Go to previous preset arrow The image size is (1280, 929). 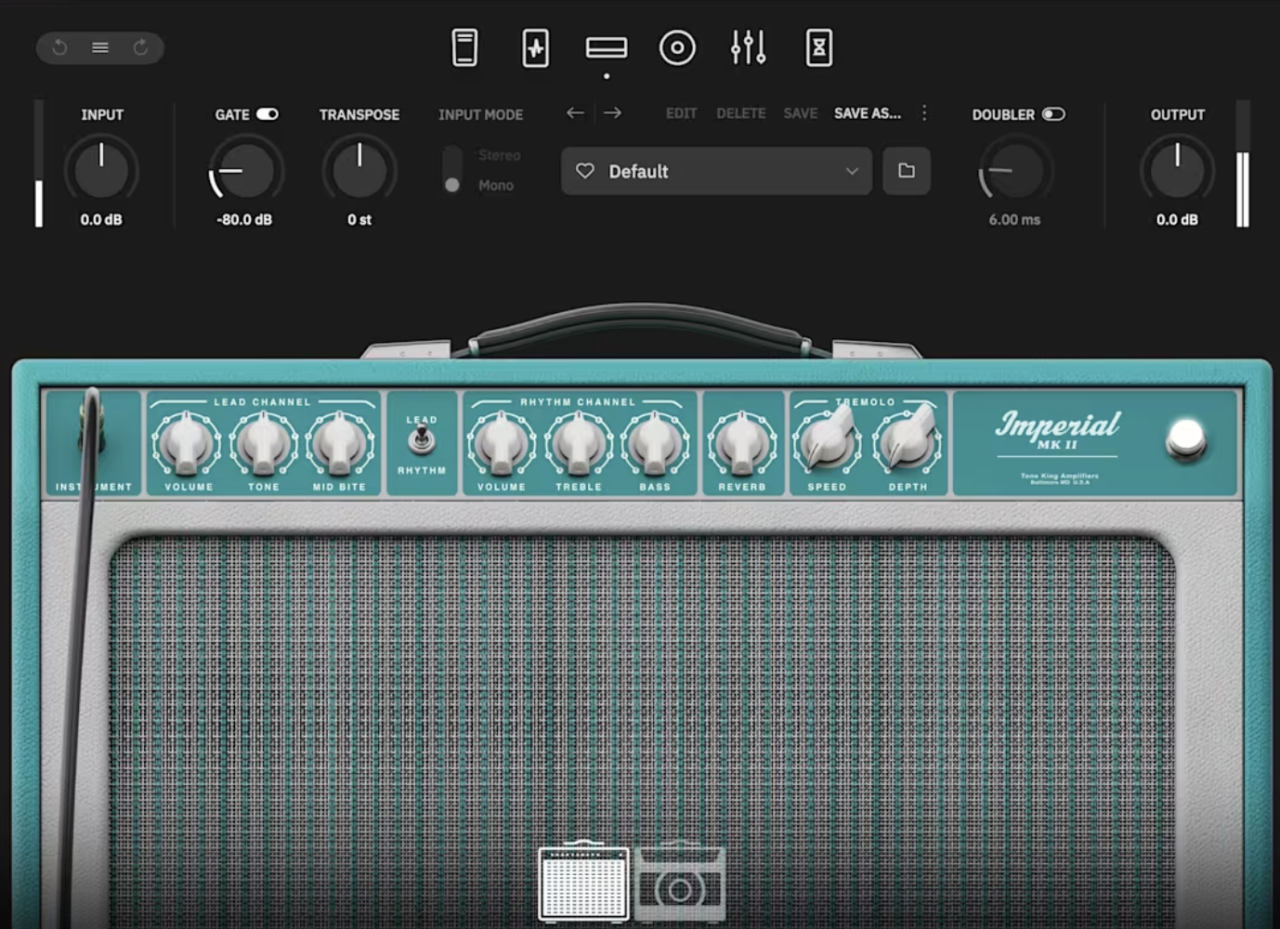pyautogui.click(x=575, y=113)
